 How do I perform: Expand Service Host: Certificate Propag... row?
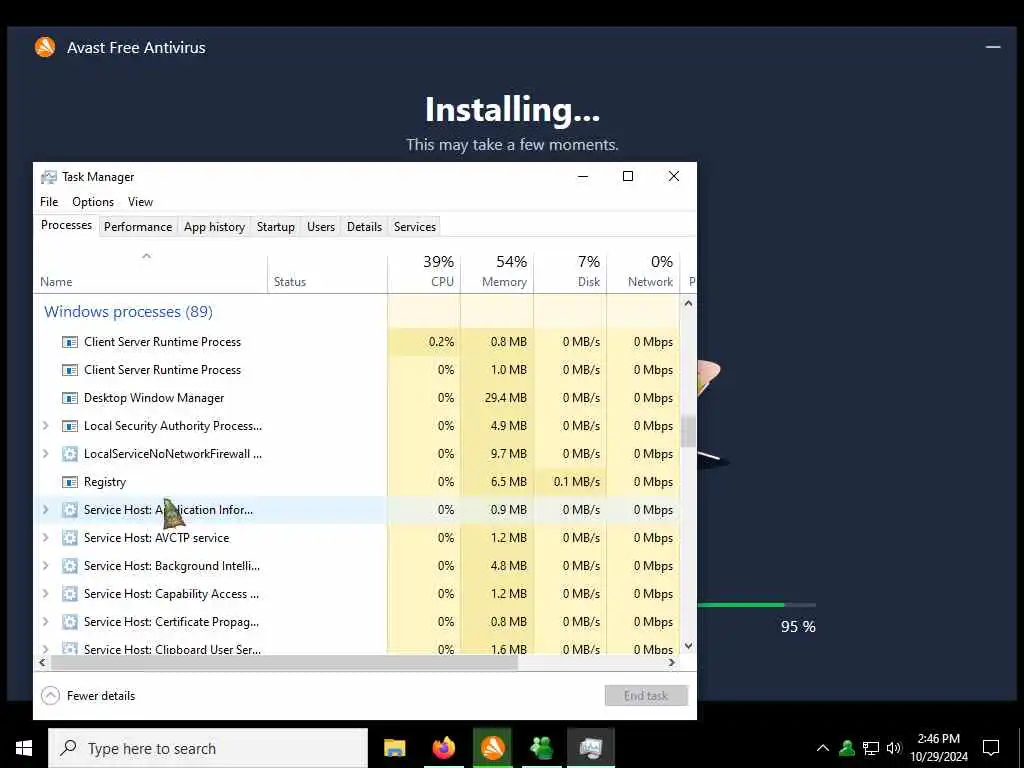coord(46,622)
